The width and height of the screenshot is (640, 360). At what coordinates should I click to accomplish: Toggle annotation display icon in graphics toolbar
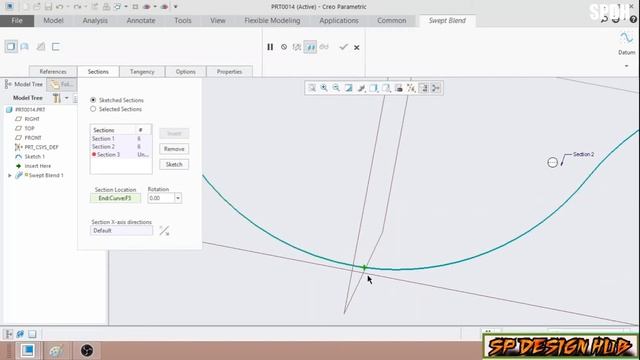[x=424, y=88]
